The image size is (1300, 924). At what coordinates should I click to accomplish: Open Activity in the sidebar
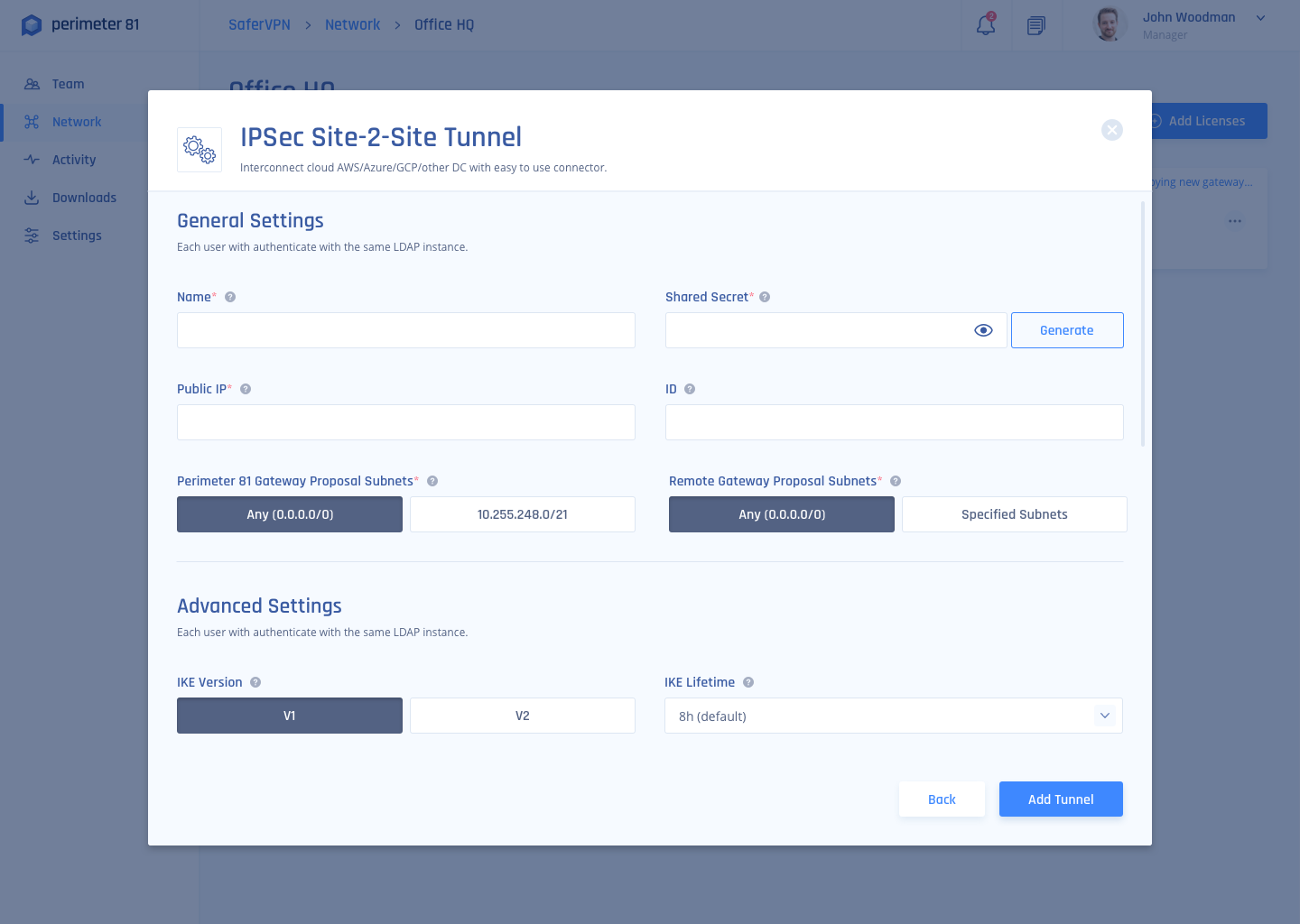pos(74,160)
